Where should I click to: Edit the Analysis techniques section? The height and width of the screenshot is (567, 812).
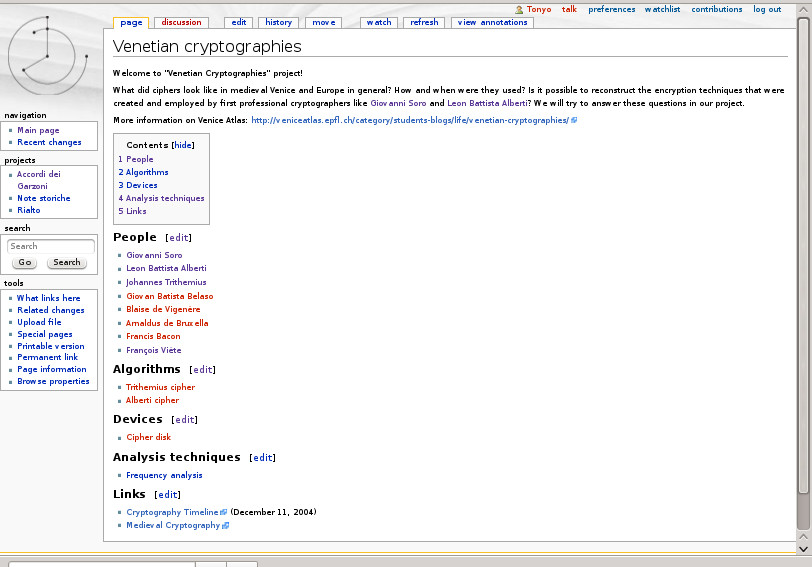263,458
